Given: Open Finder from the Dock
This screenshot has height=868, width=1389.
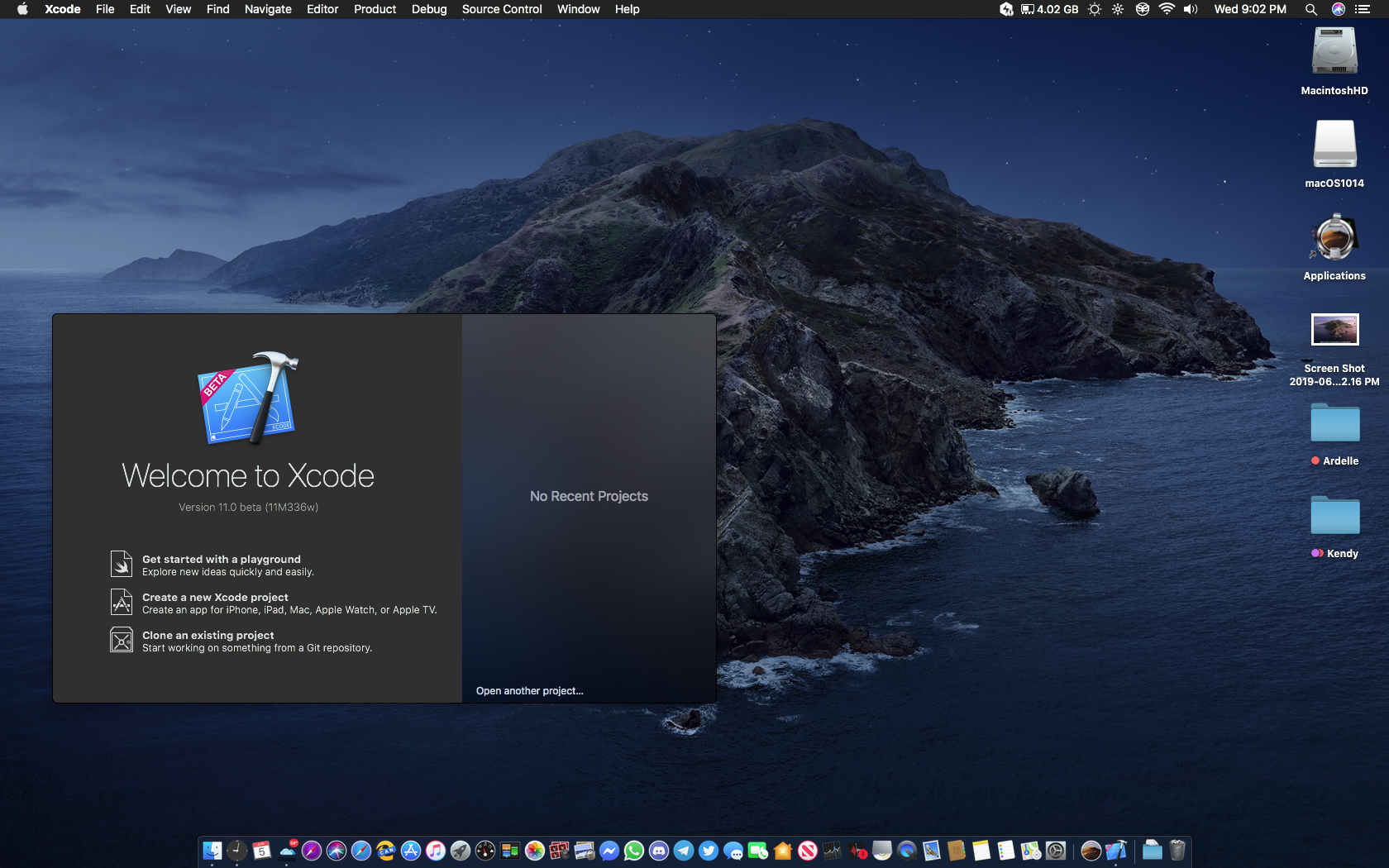Looking at the screenshot, I should 212,851.
